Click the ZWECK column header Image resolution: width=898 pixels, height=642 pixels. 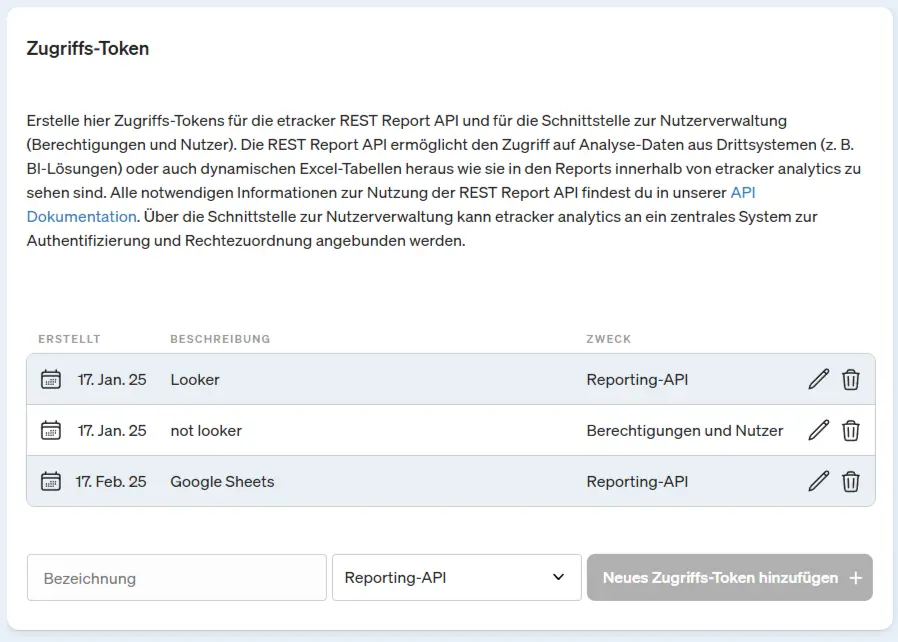click(608, 339)
